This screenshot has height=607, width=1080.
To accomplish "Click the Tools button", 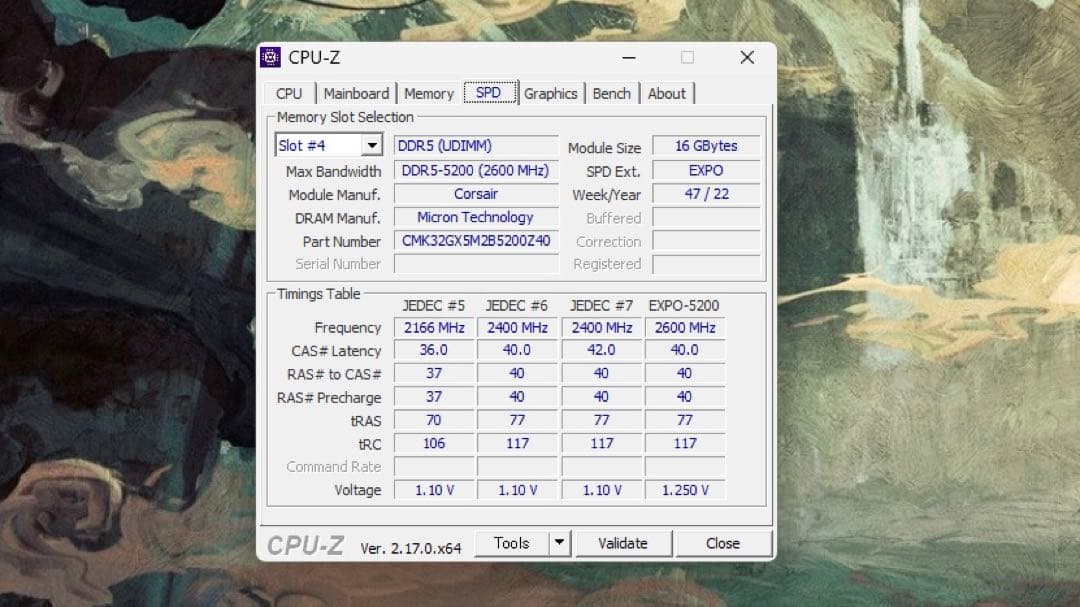I will coord(512,543).
